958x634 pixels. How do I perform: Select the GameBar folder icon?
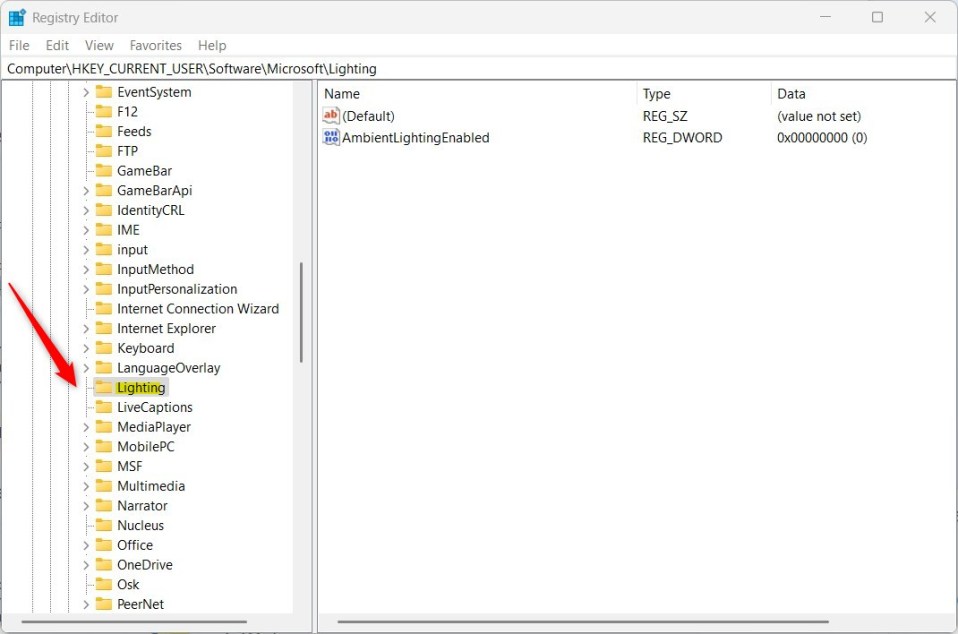coord(104,171)
